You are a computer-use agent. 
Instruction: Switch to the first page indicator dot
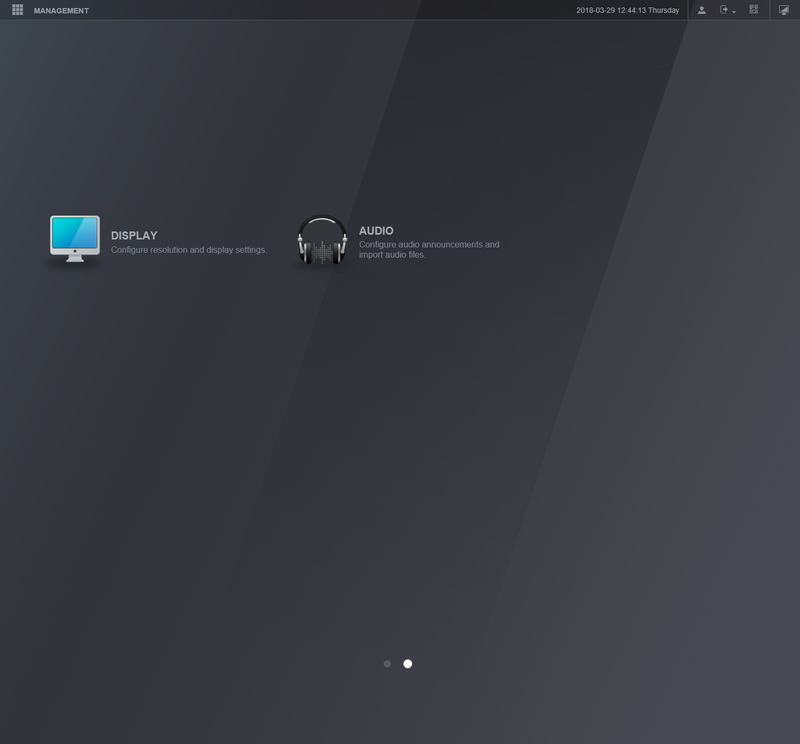(x=387, y=662)
